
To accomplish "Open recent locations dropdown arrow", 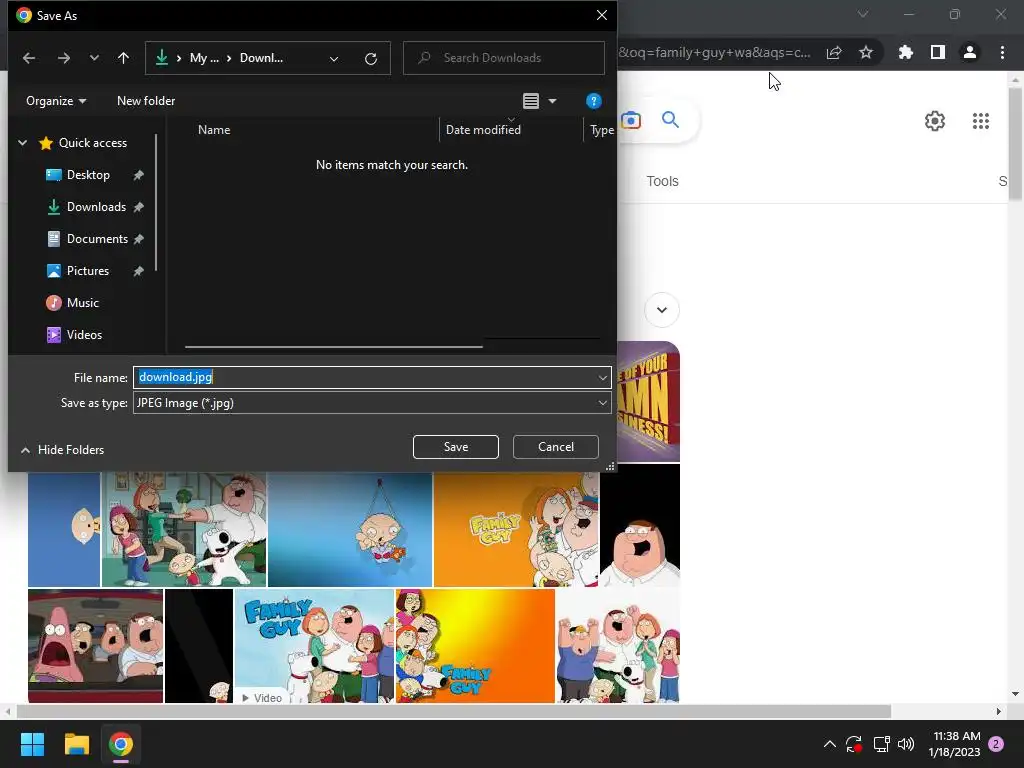I will (94, 58).
